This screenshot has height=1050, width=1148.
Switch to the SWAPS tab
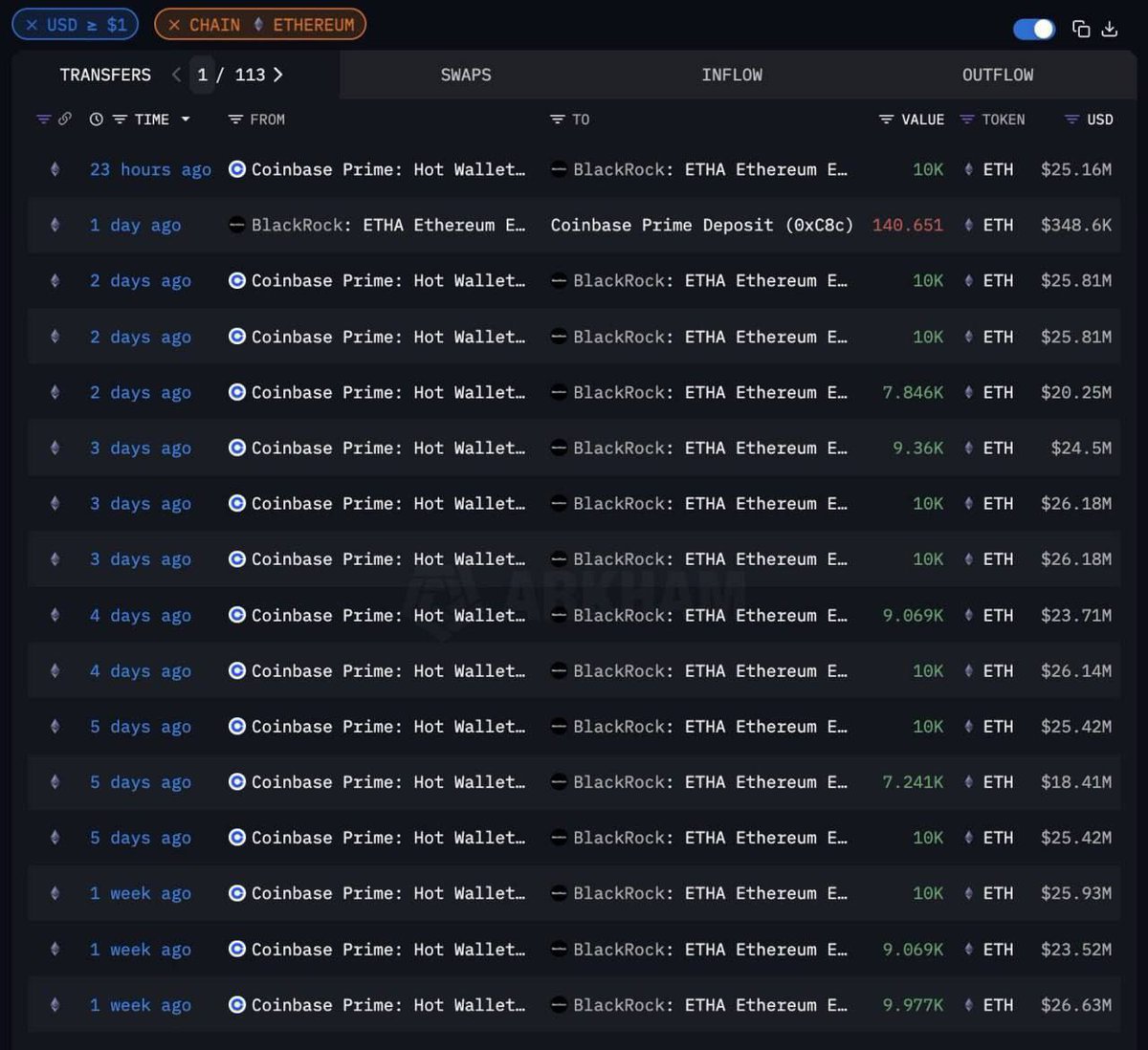(x=466, y=74)
